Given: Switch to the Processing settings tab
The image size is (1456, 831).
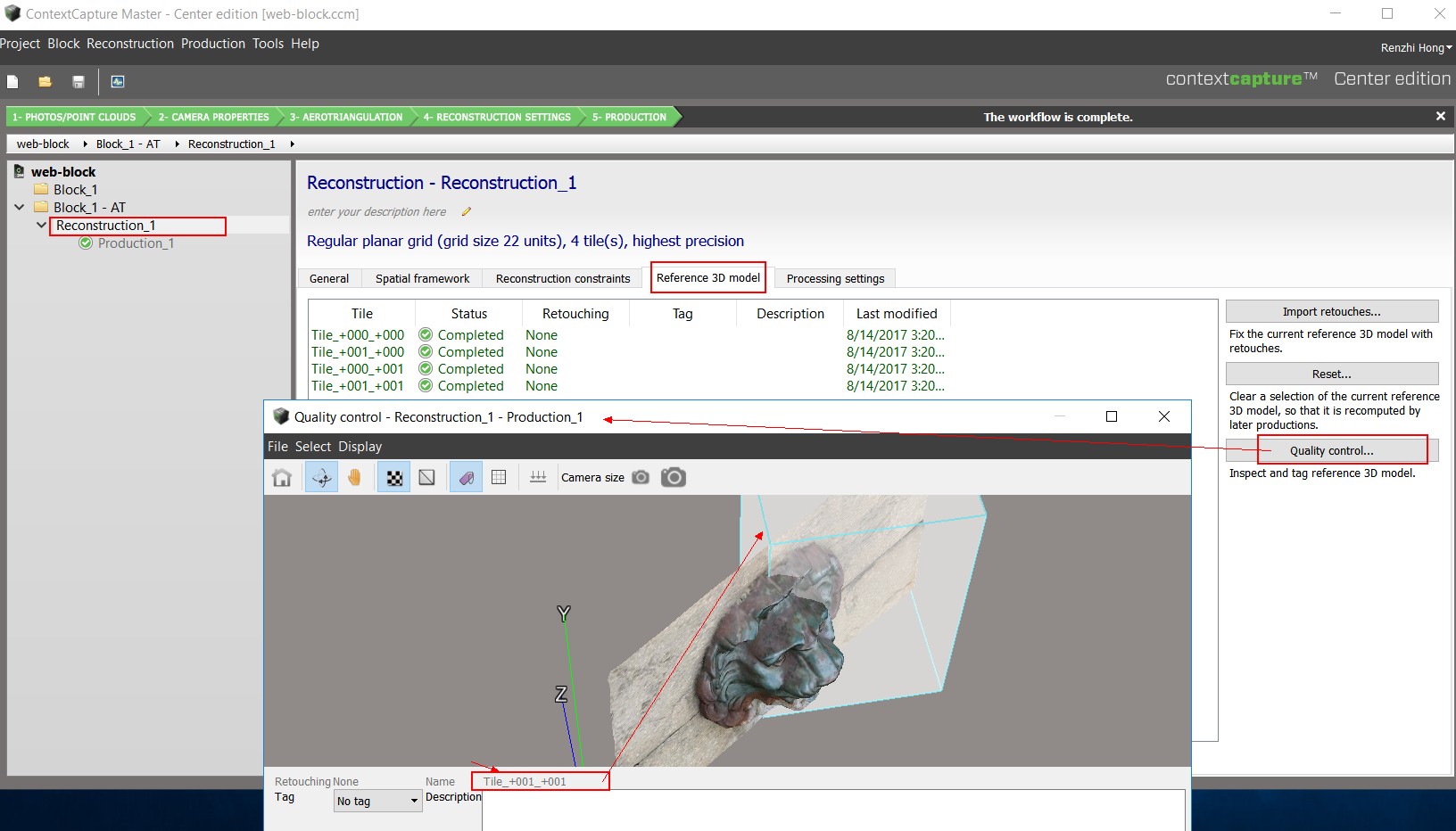Looking at the screenshot, I should pos(835,279).
